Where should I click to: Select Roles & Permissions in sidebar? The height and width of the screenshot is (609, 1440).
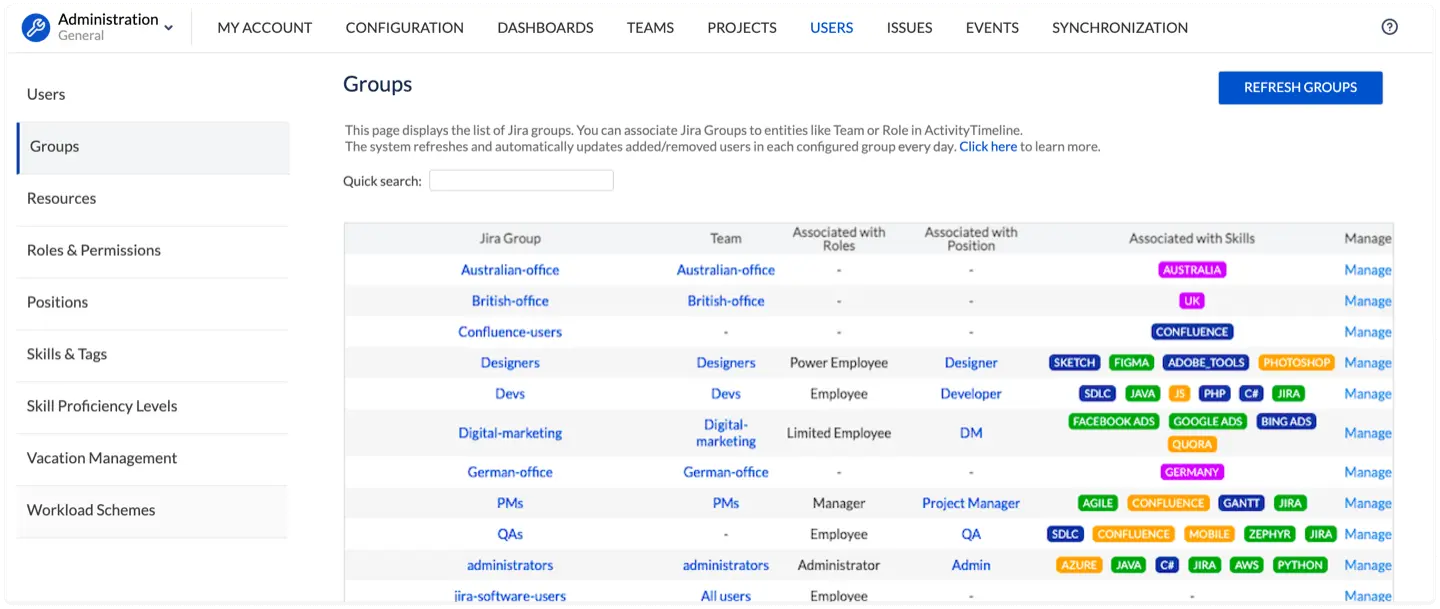[x=94, y=250]
